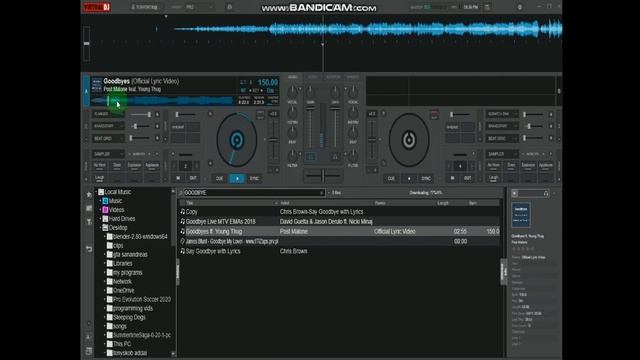The image size is (640, 360).
Task: Open the left deck BEAT GRID dropdown
Action: click(x=108, y=139)
